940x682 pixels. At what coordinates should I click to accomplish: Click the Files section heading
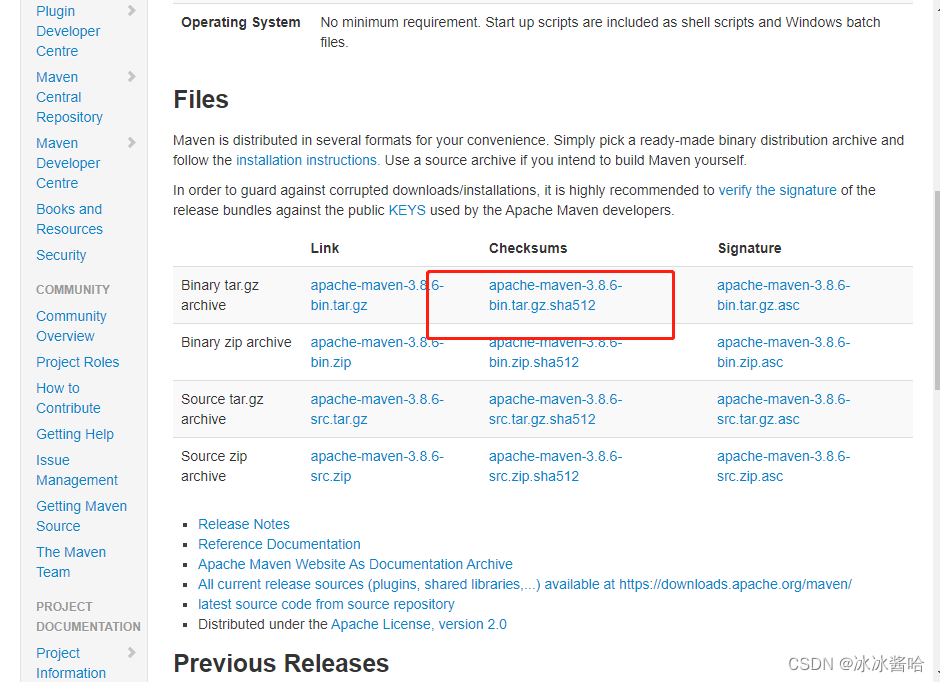pos(201,99)
